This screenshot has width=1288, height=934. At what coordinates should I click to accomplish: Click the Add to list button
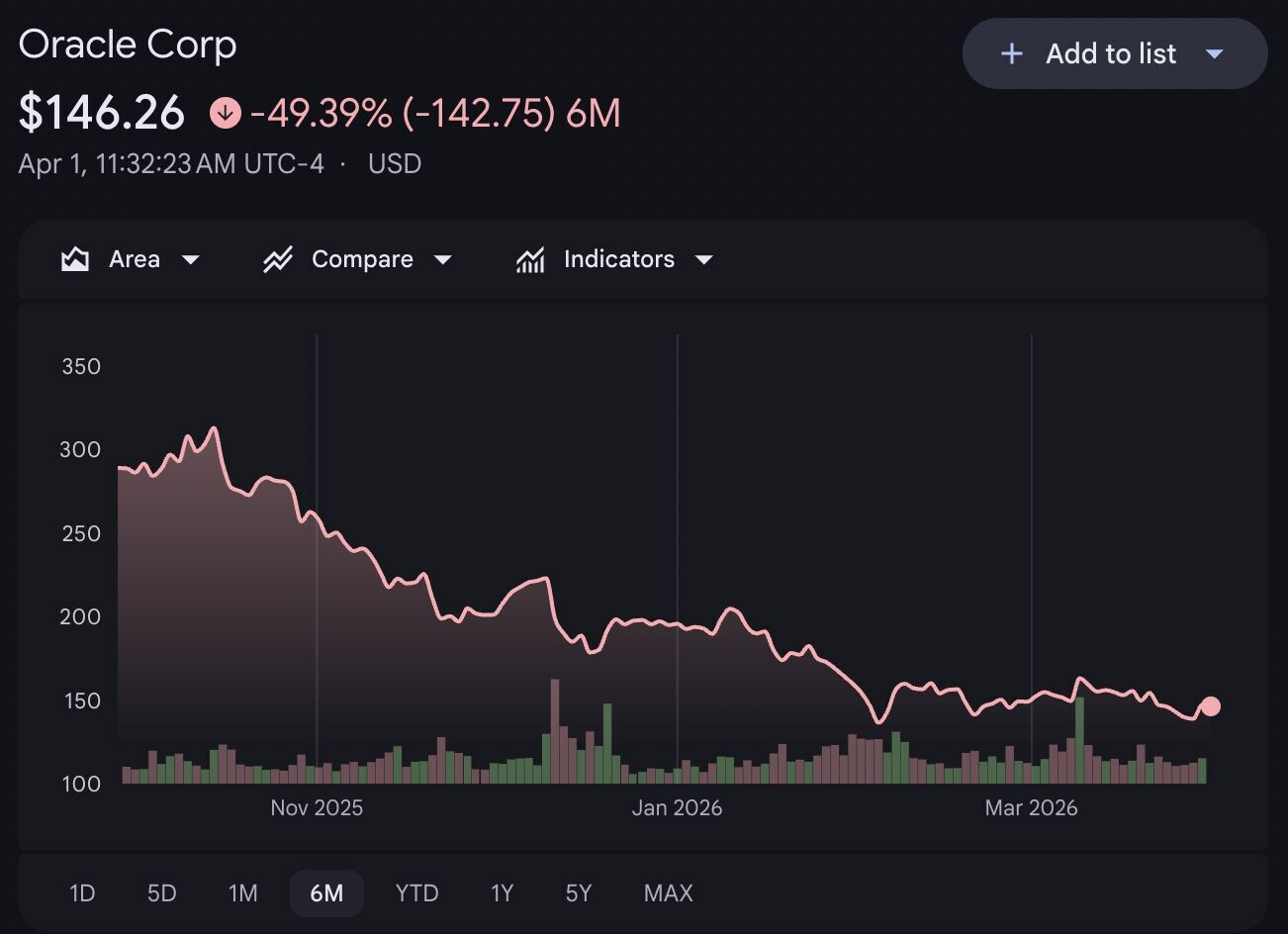coord(1115,53)
